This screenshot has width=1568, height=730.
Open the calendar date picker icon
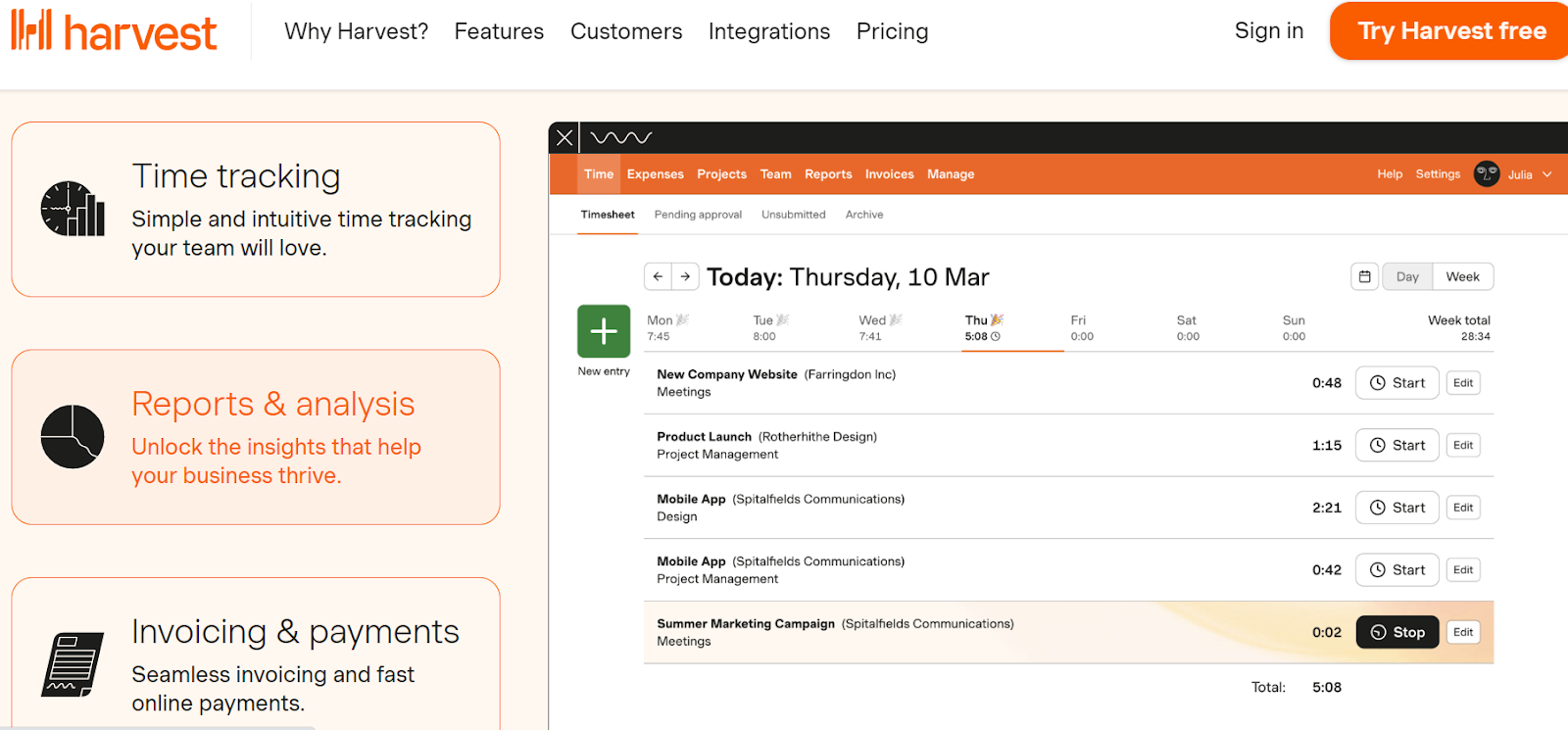click(1364, 276)
